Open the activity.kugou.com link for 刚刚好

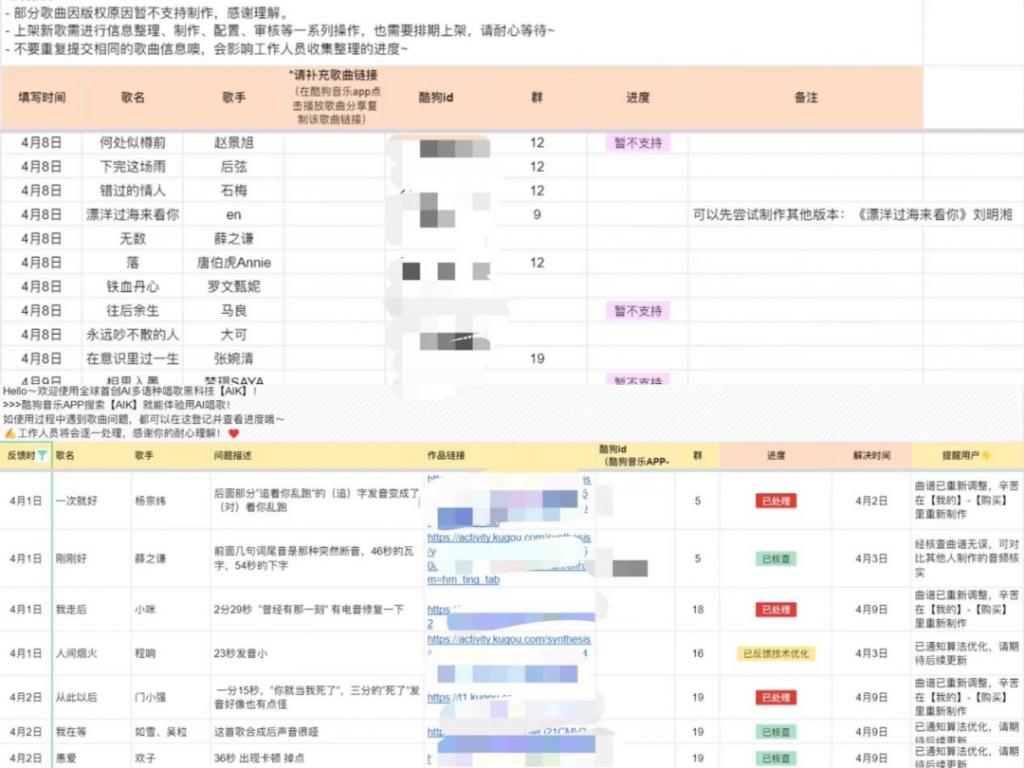pyautogui.click(x=509, y=537)
